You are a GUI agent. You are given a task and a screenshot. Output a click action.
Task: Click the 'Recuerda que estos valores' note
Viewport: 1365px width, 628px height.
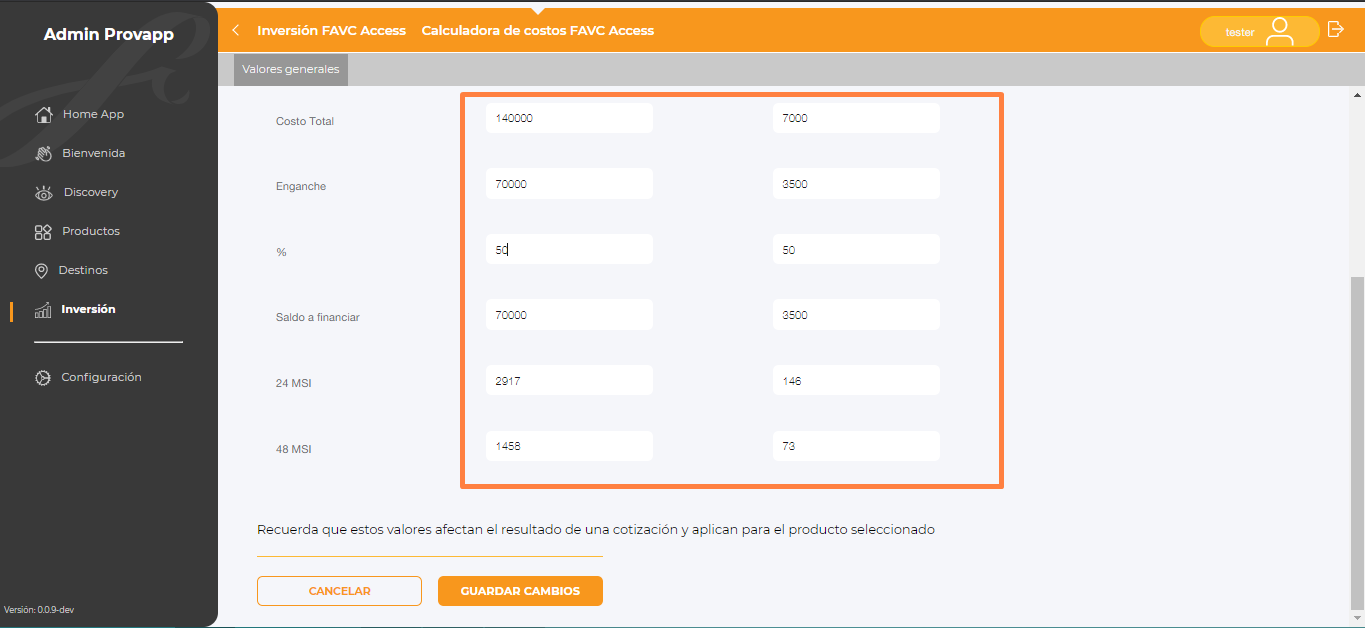pyautogui.click(x=596, y=530)
